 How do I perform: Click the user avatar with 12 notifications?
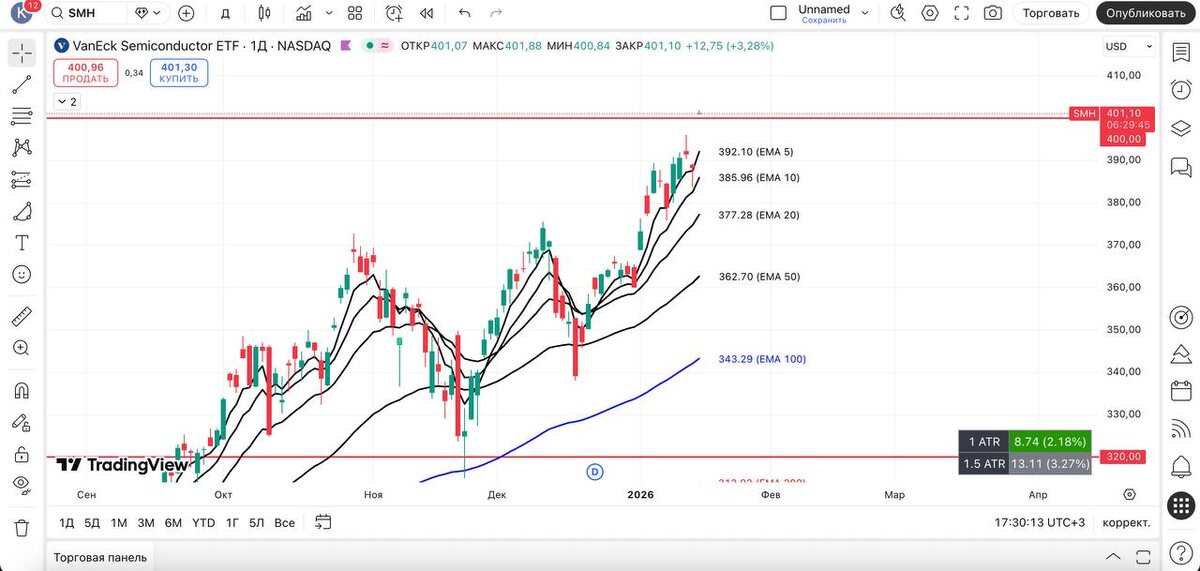pos(22,13)
